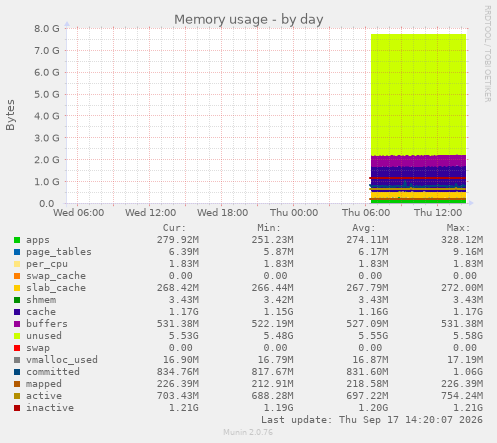Click the 'Max:' column header
The image size is (497, 443).
tap(458, 228)
